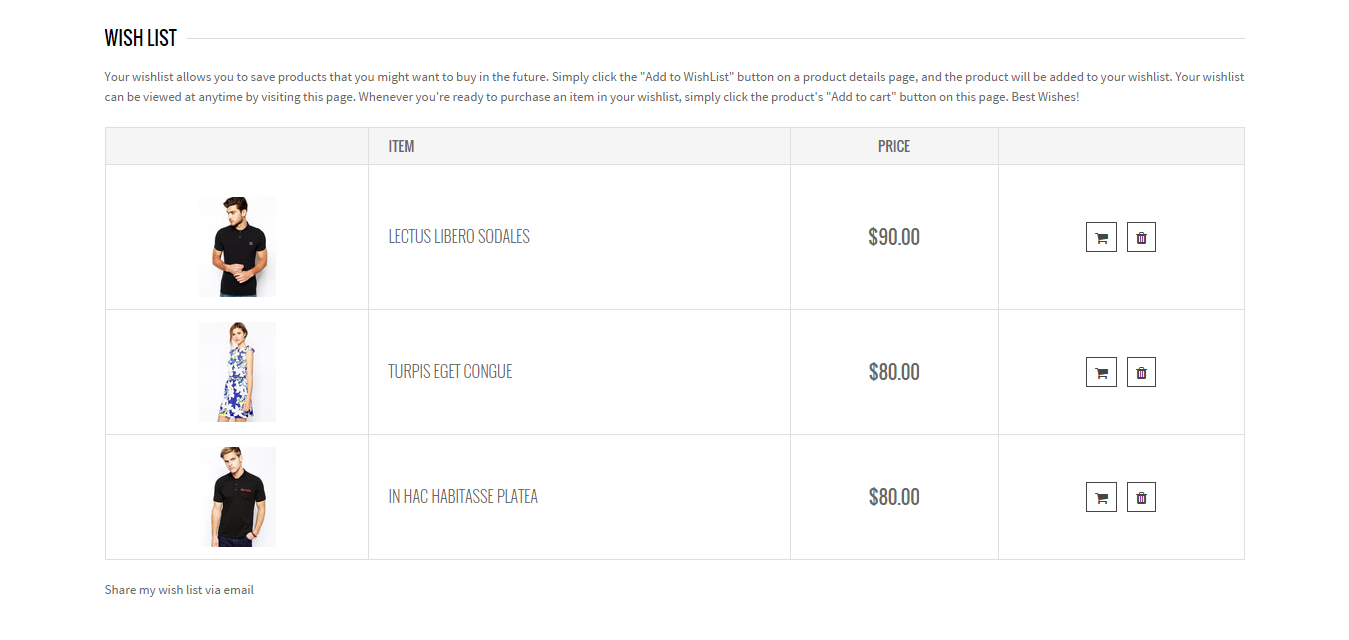Visit In Hac Habitasse Platea product link
The height and width of the screenshot is (640, 1349).
(463, 497)
